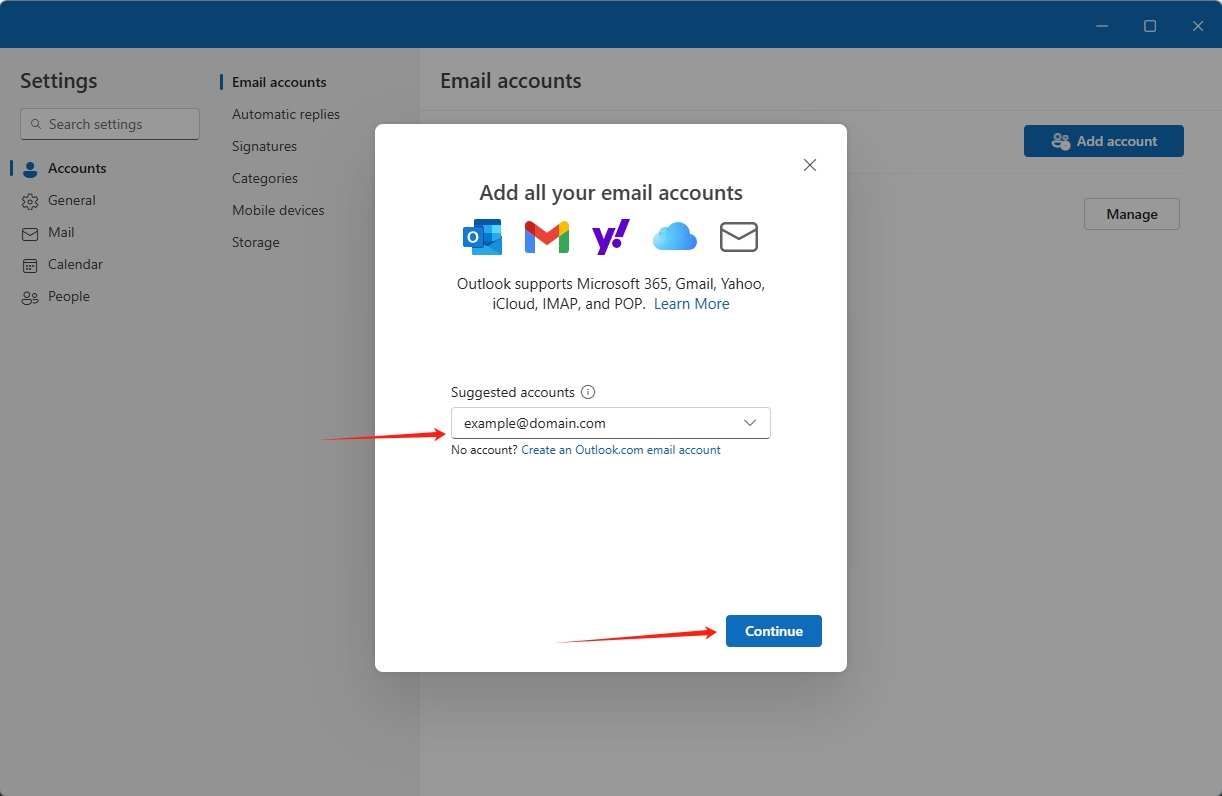Open the Storage settings section
1222x796 pixels.
coord(255,242)
